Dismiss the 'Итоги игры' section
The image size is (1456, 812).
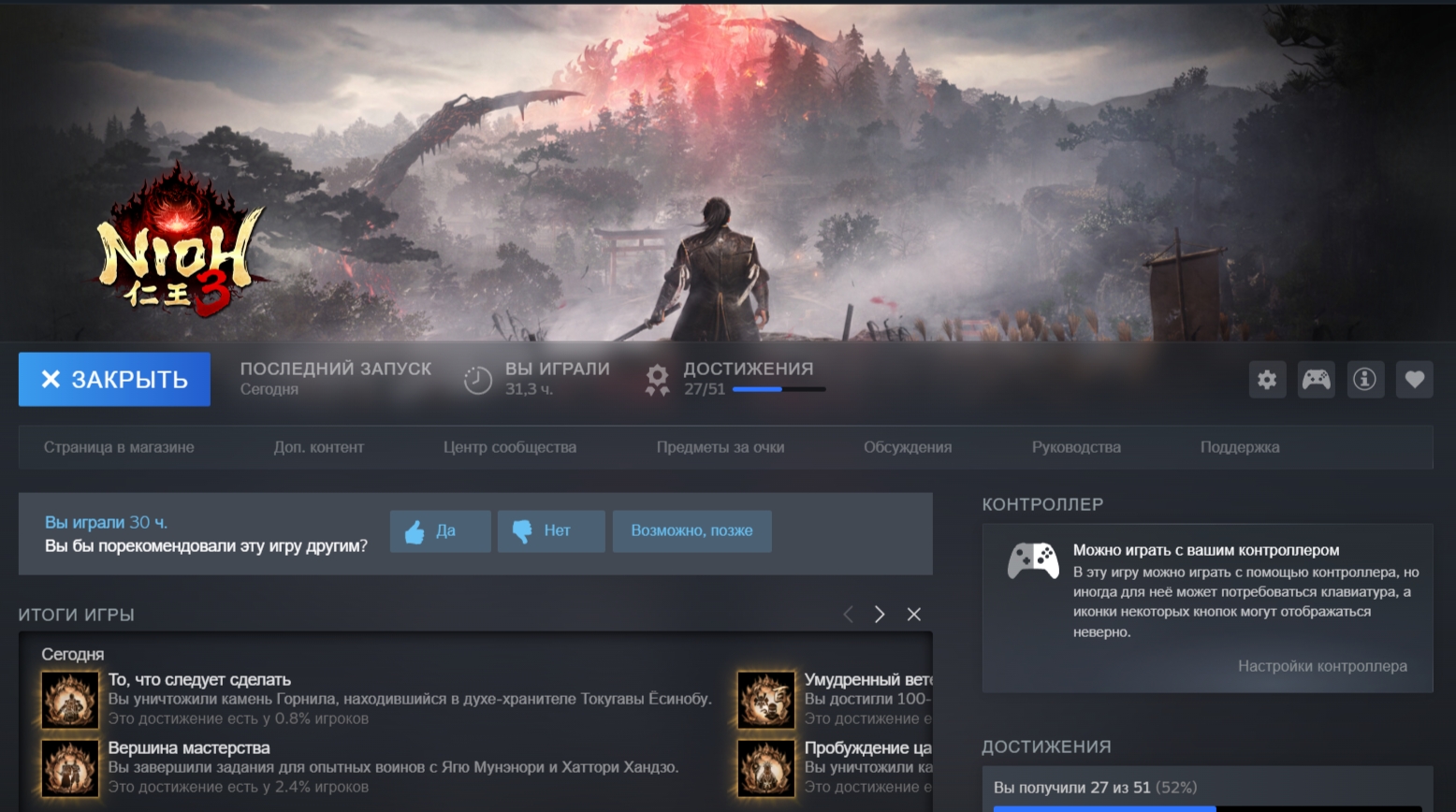click(914, 615)
